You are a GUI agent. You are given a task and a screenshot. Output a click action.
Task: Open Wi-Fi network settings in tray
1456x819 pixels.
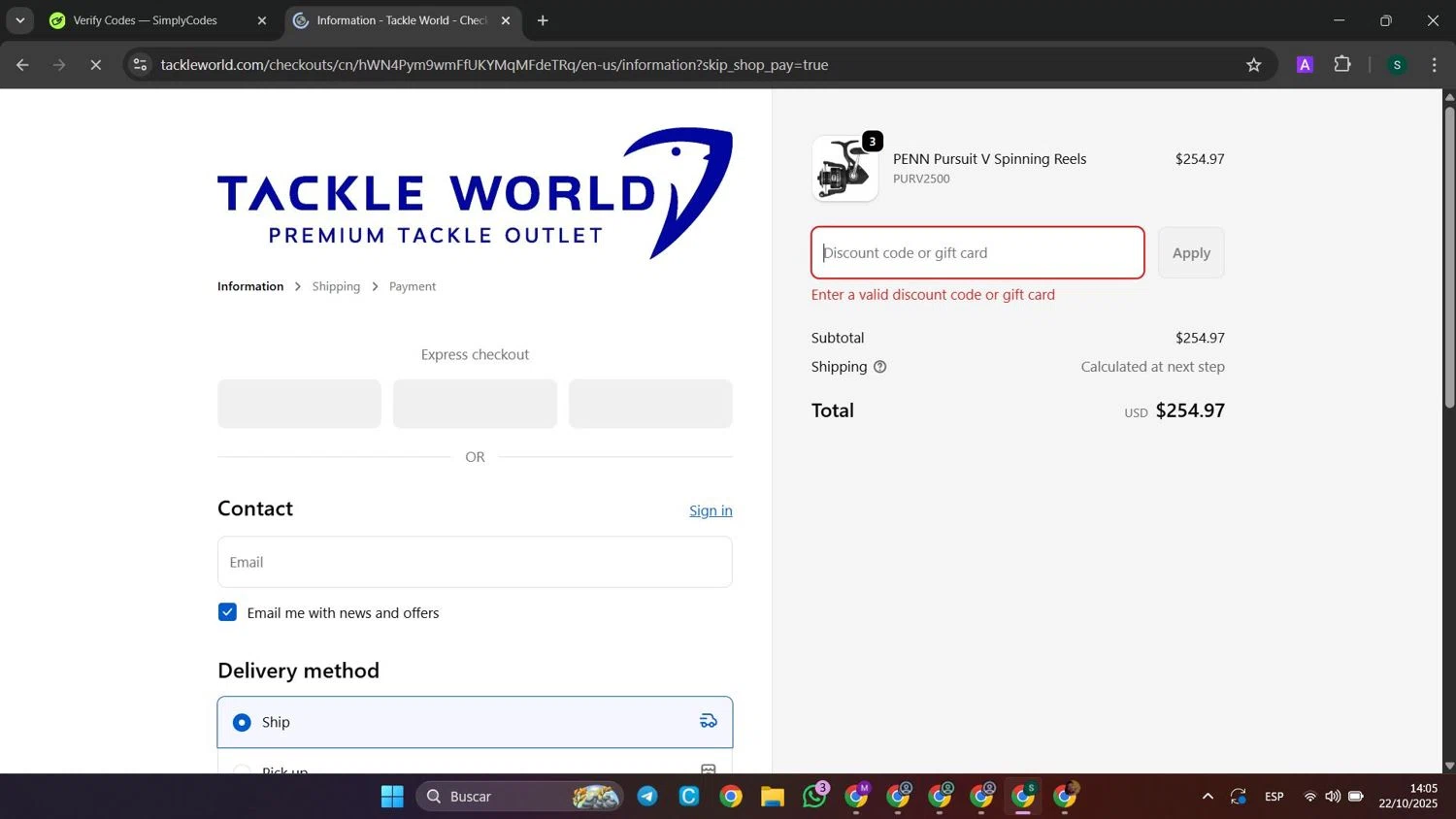1310,797
